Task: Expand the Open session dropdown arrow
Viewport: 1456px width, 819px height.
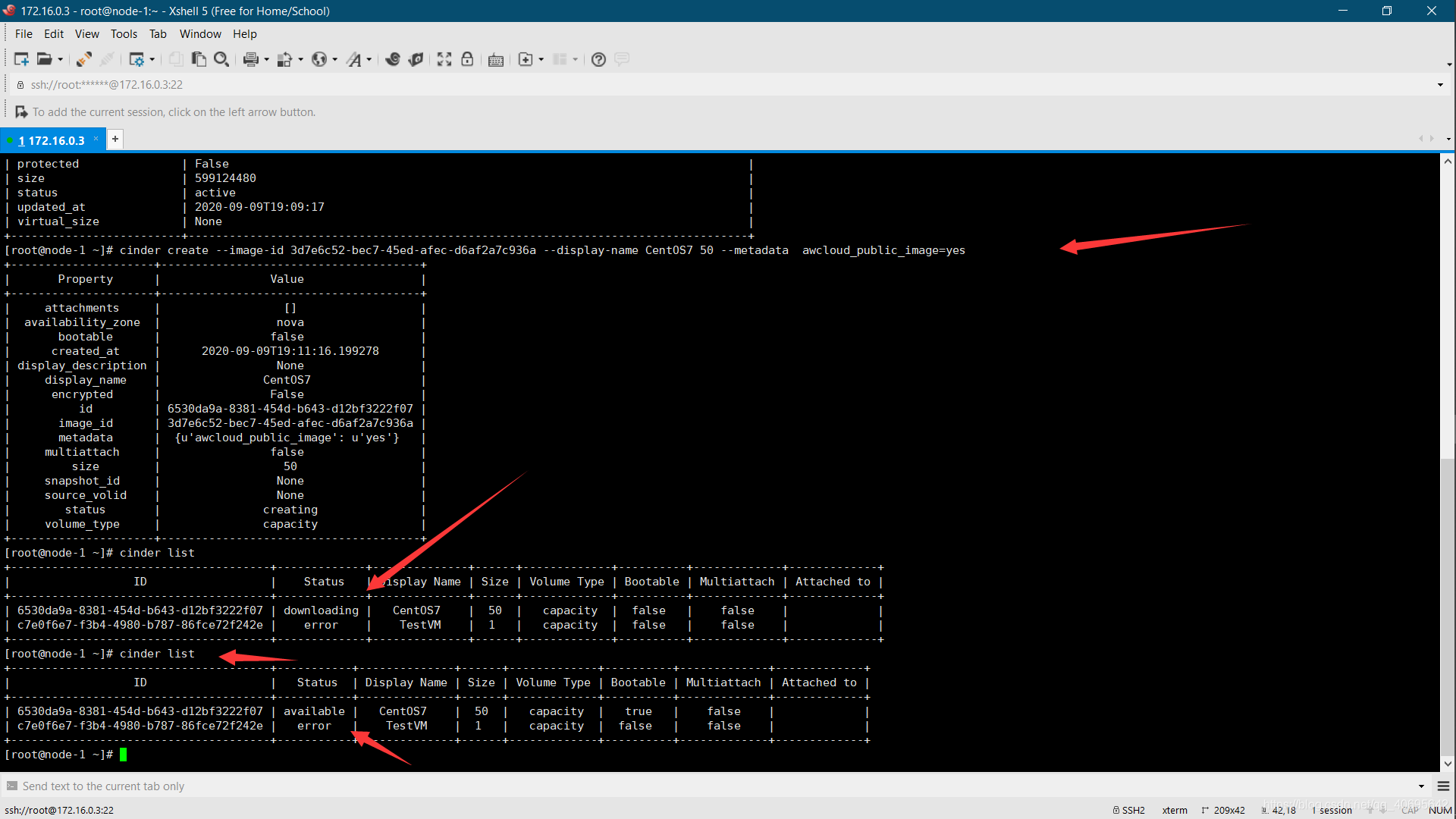Action: coord(61,60)
